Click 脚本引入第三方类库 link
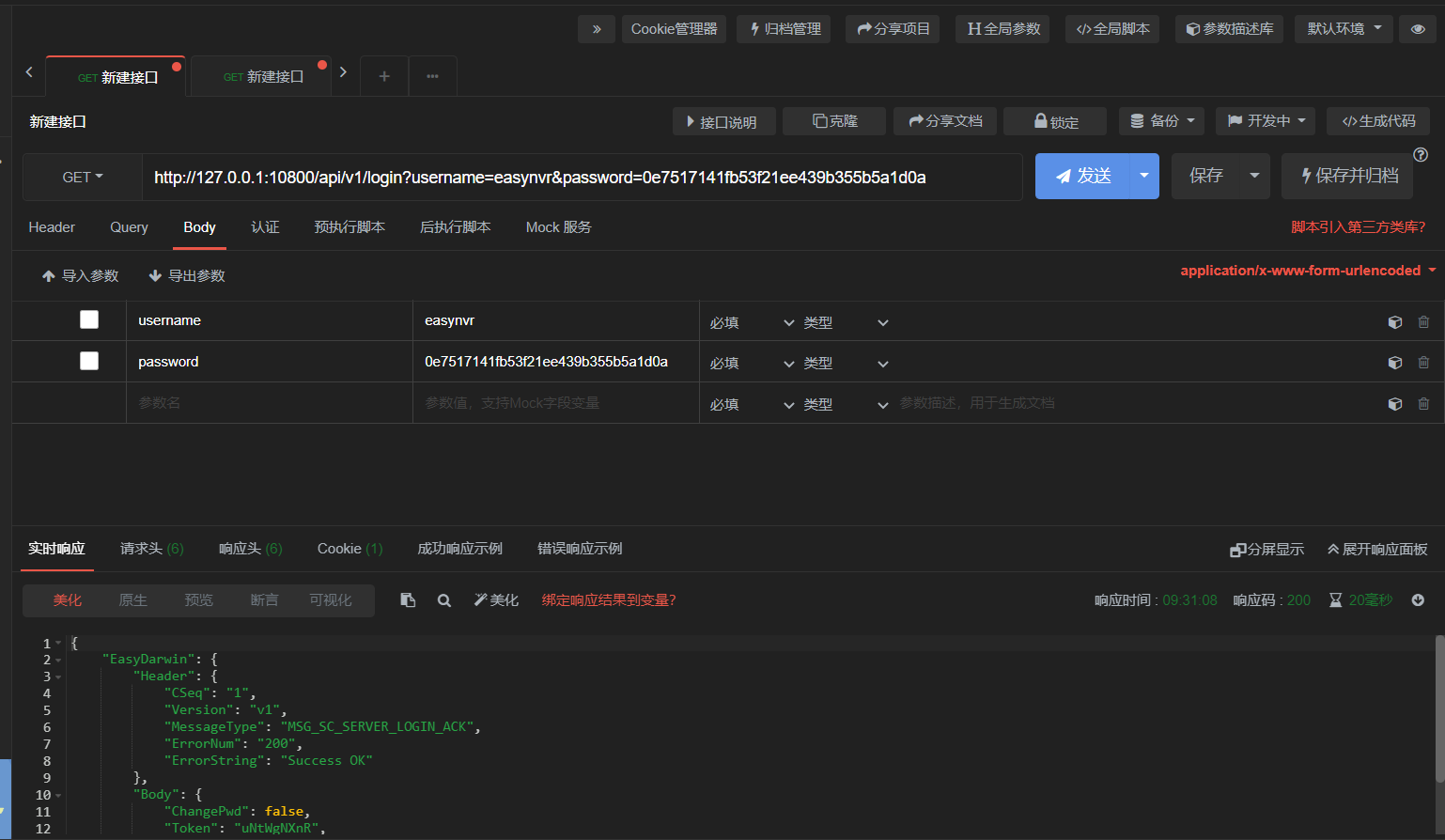1445x840 pixels. coord(1358,227)
